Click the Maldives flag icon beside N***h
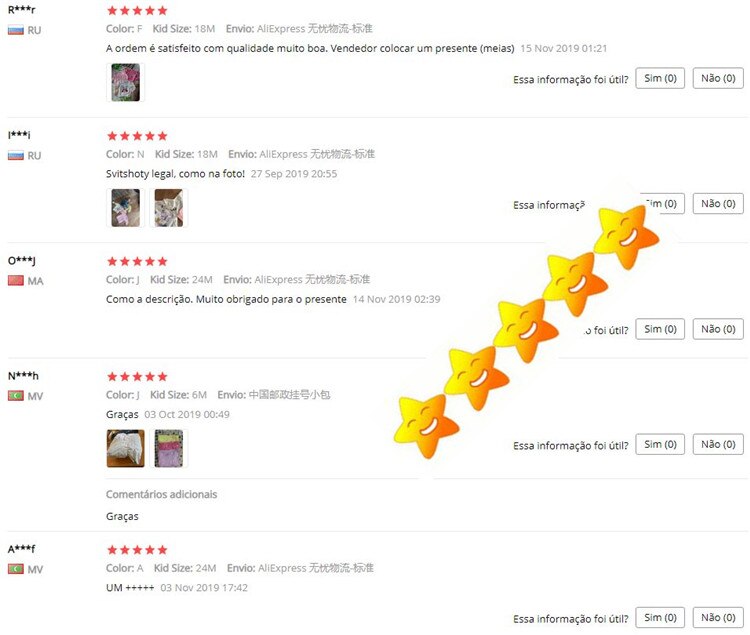Viewport: 750px width, 635px height. click(x=16, y=396)
